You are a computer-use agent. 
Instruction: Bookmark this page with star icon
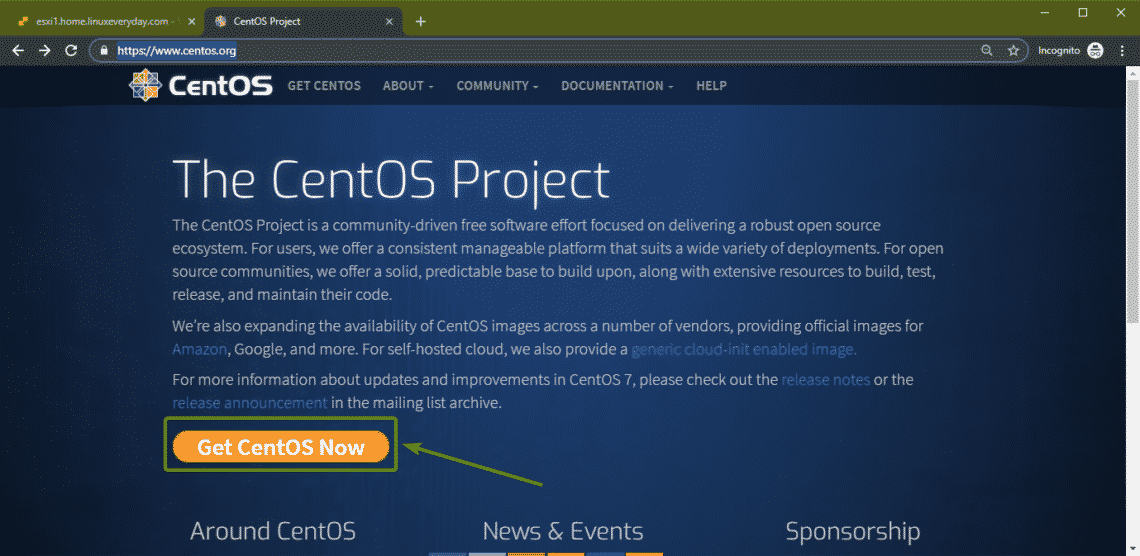[x=1013, y=51]
